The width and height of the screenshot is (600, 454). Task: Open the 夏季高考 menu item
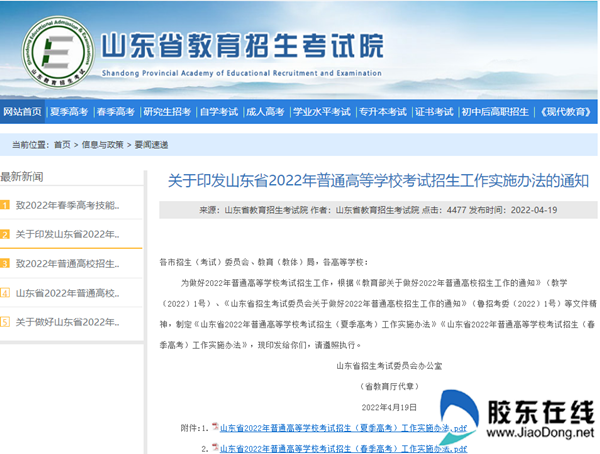(69, 112)
